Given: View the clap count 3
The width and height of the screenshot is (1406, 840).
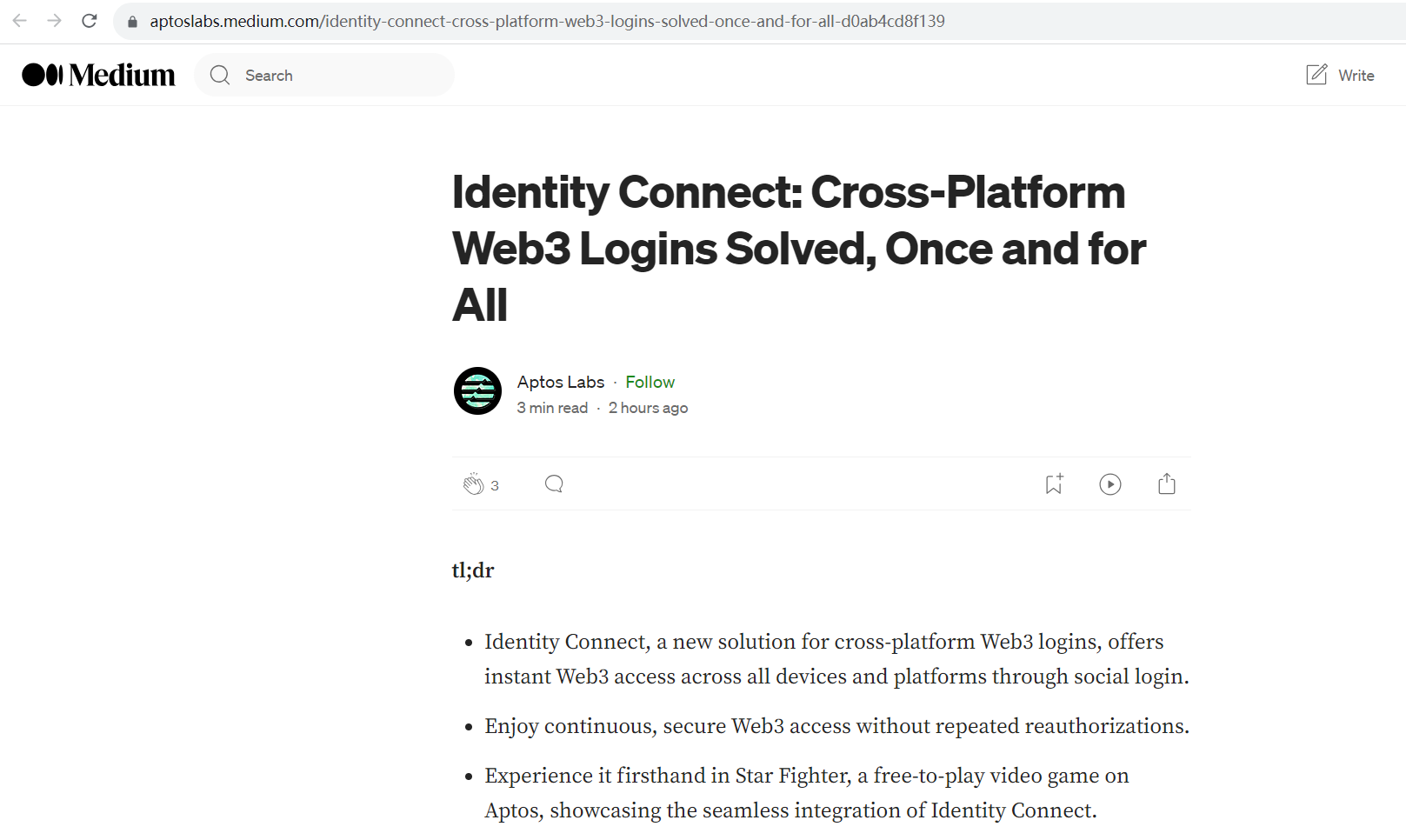Looking at the screenshot, I should [495, 486].
